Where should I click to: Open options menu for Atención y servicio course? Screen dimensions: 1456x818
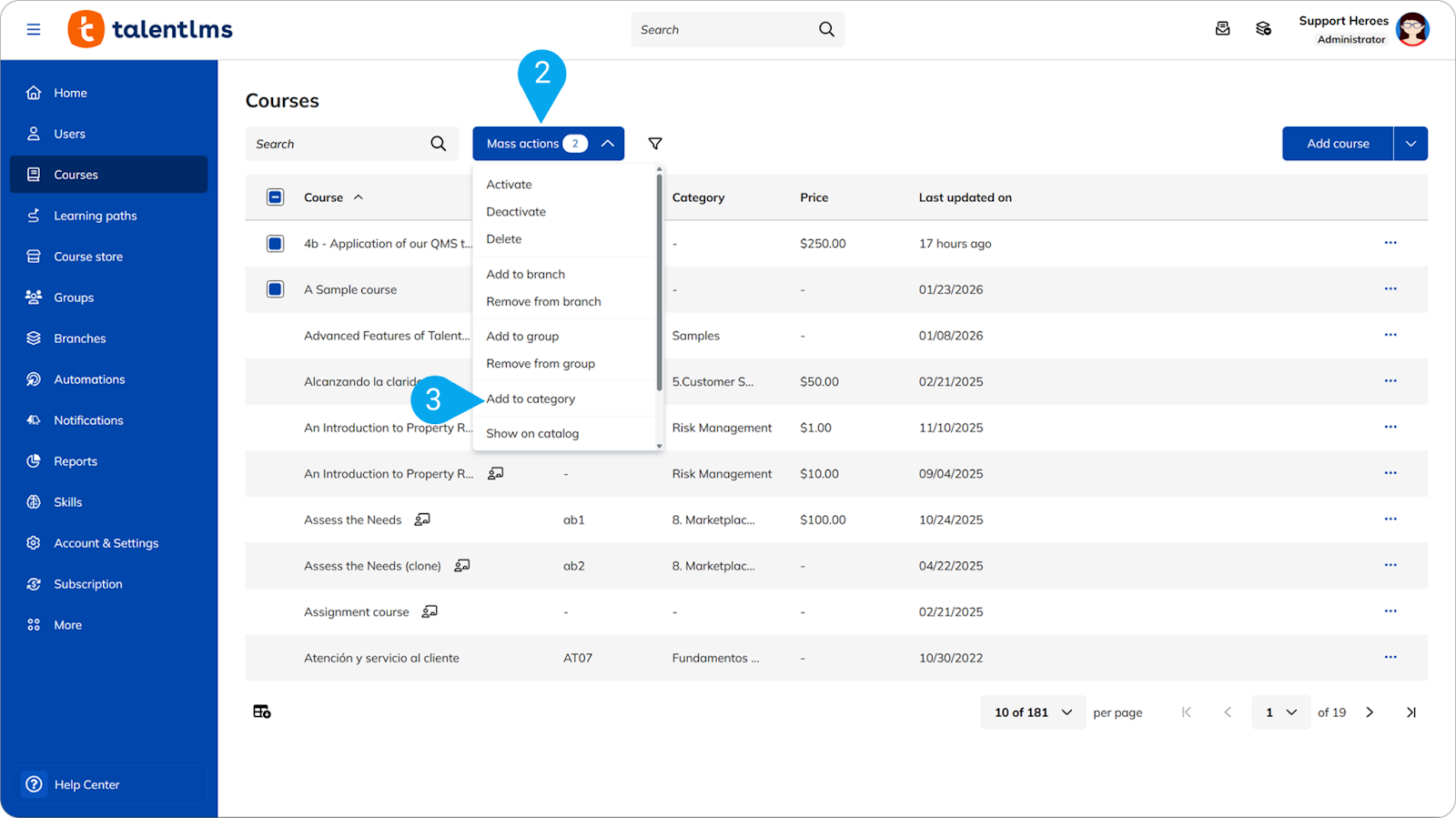(1390, 657)
